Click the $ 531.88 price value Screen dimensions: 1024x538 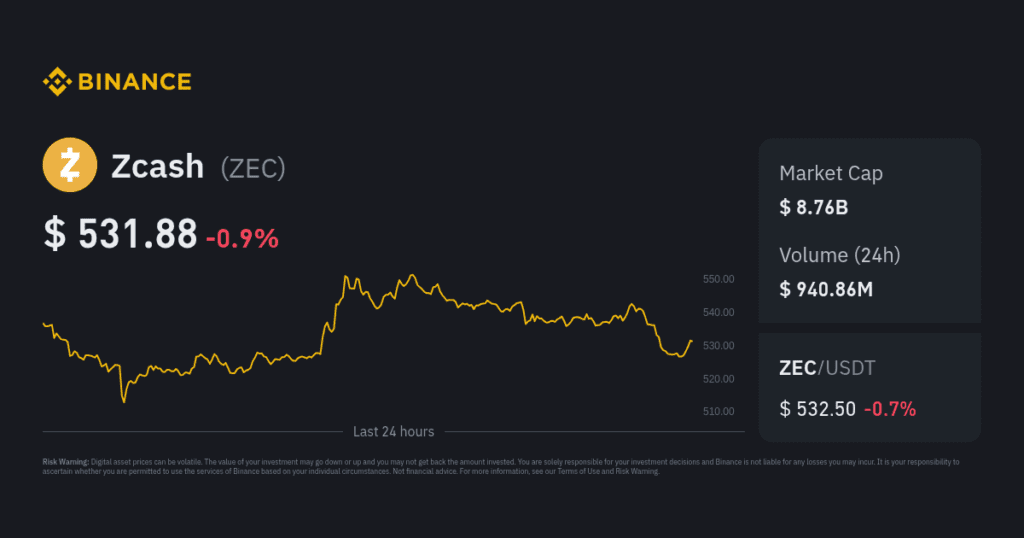coord(120,235)
